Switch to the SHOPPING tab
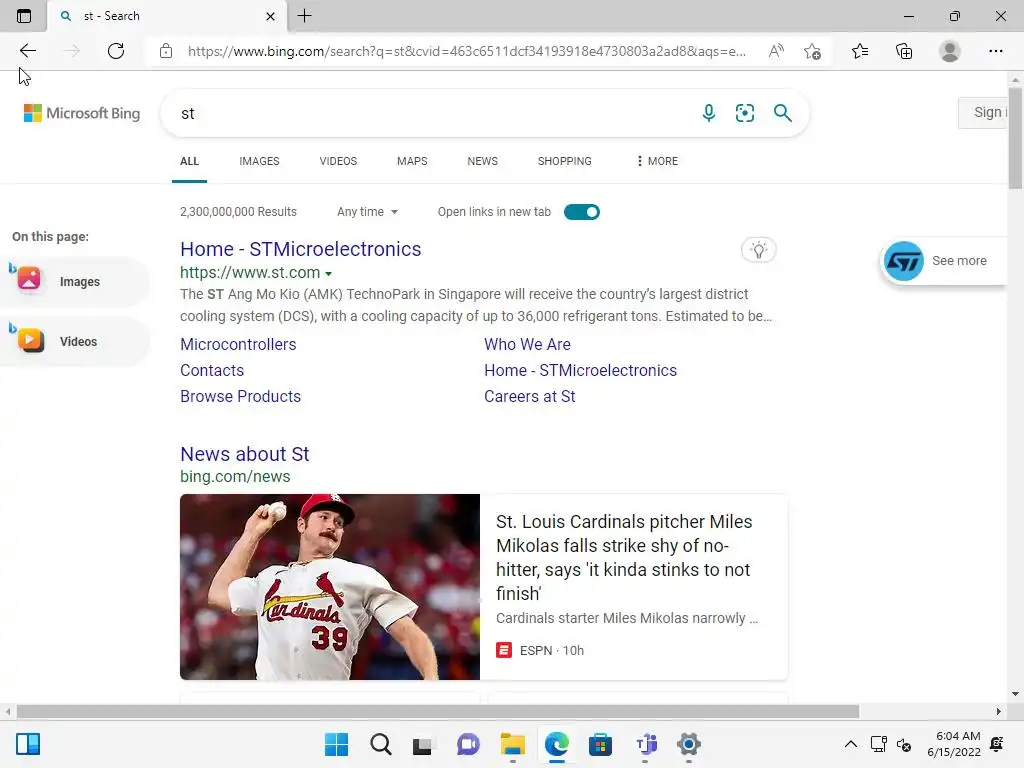The image size is (1024, 768). pyautogui.click(x=565, y=161)
